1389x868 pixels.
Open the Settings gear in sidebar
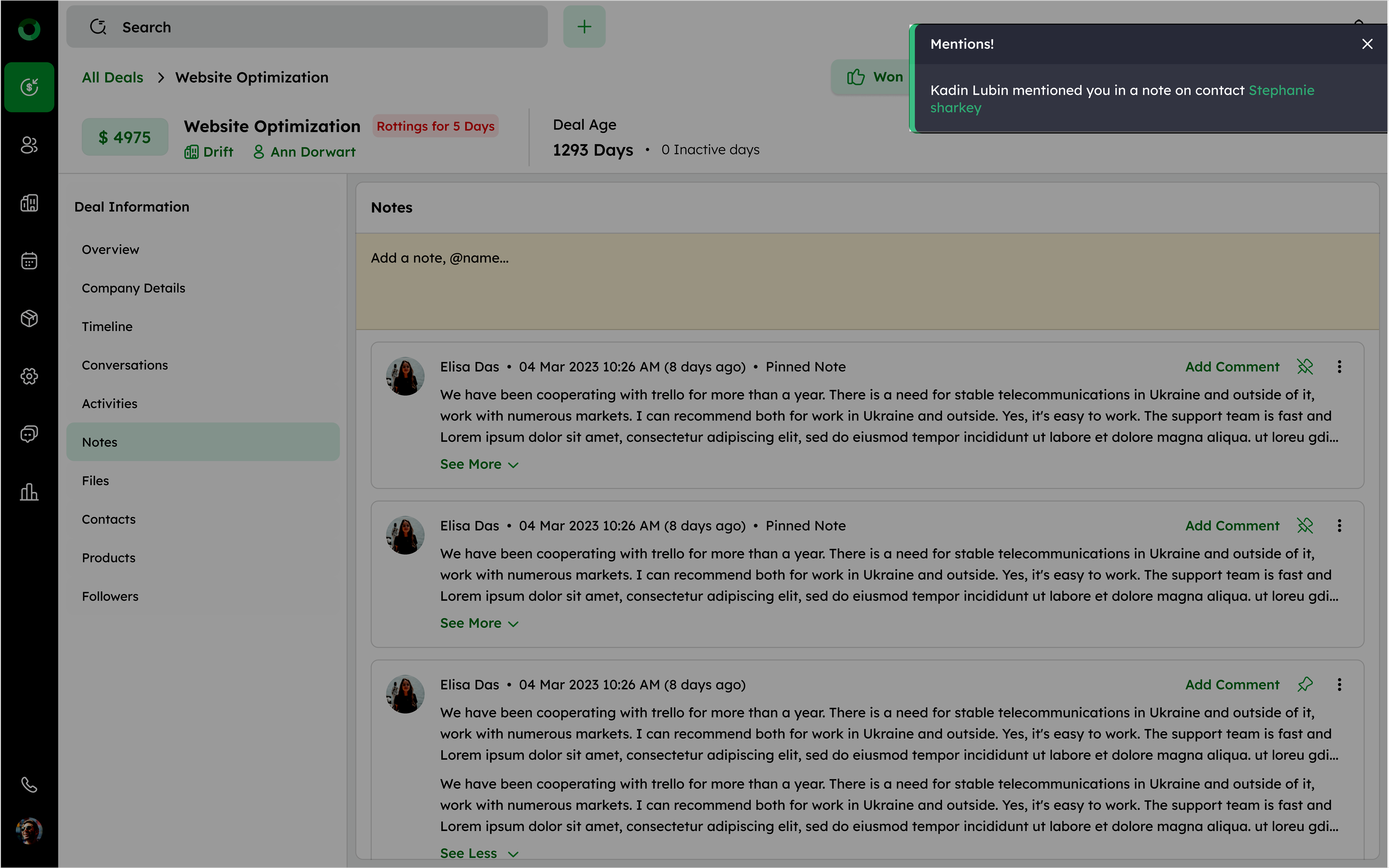point(29,377)
